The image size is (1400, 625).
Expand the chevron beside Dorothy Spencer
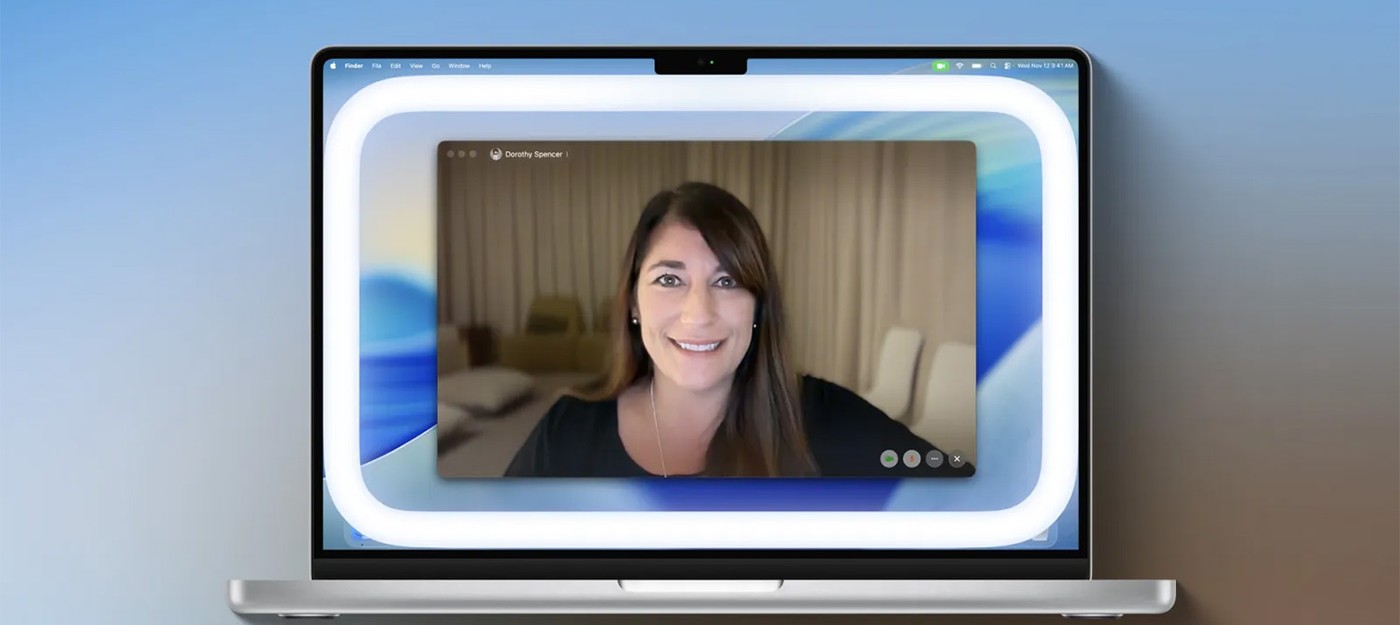point(567,155)
